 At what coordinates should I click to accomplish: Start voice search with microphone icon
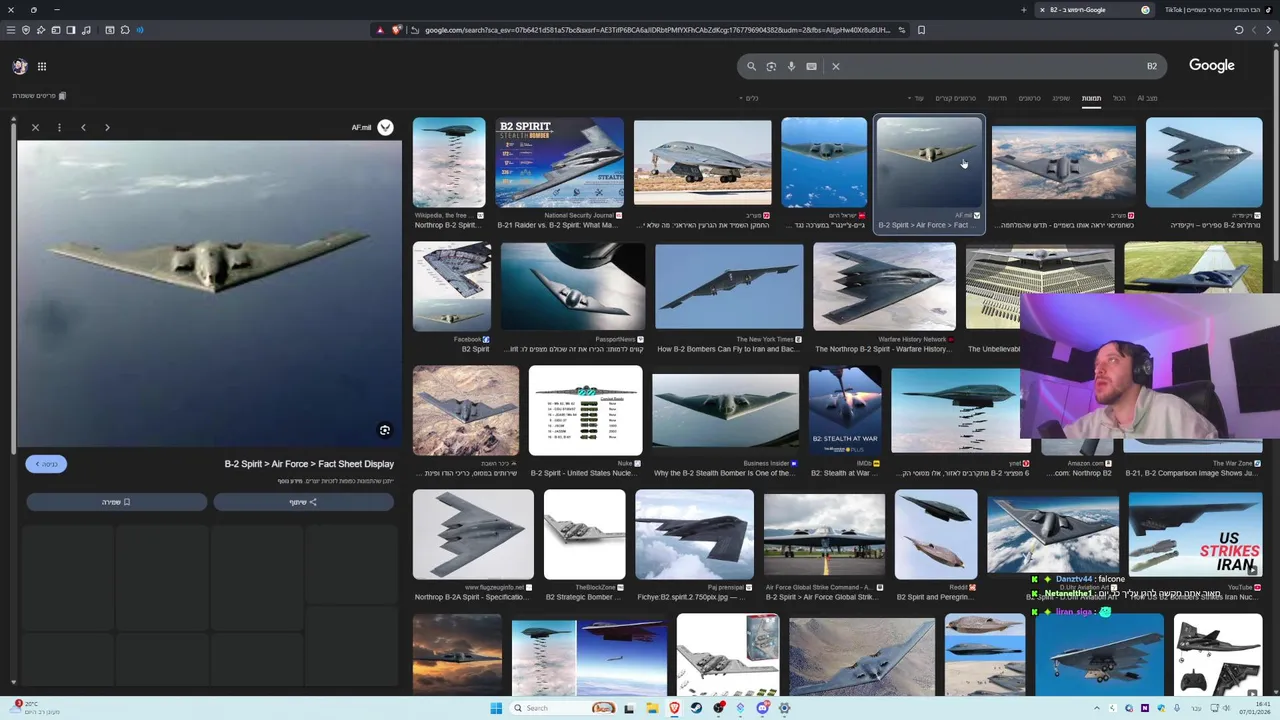coord(791,66)
